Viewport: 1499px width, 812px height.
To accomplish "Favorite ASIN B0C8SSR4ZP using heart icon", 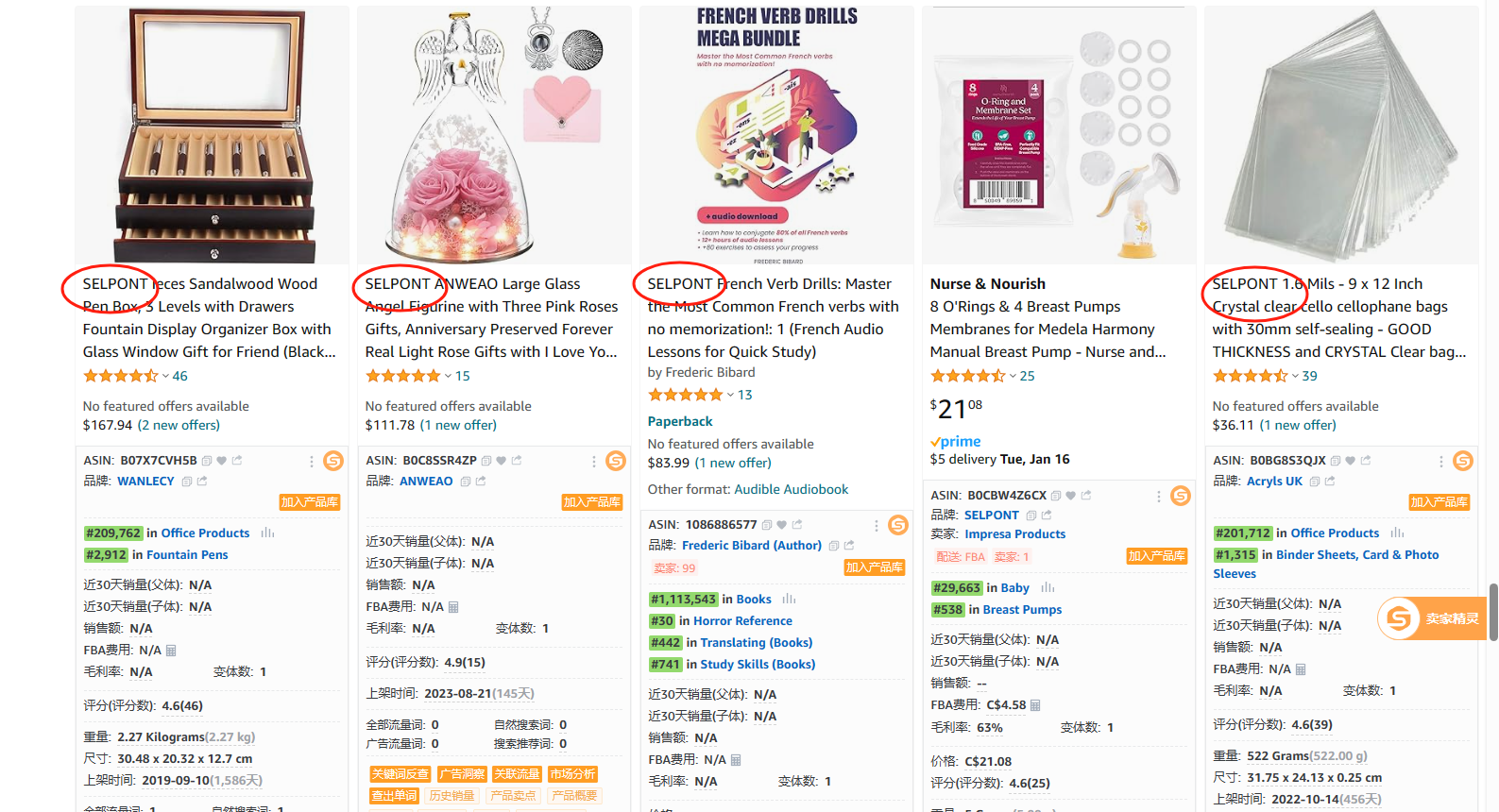I will click(x=502, y=461).
